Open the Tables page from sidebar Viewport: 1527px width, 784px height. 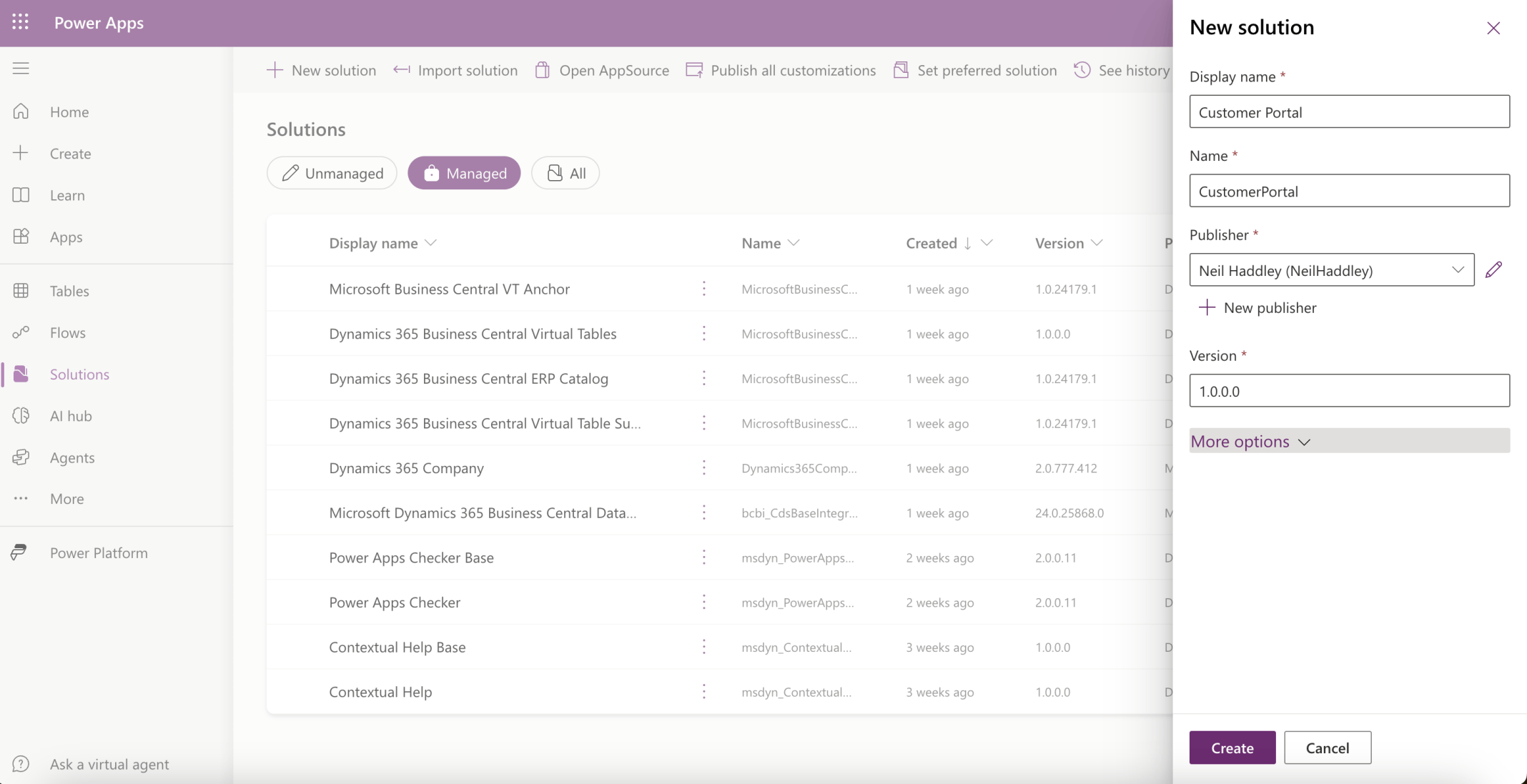[x=69, y=291]
